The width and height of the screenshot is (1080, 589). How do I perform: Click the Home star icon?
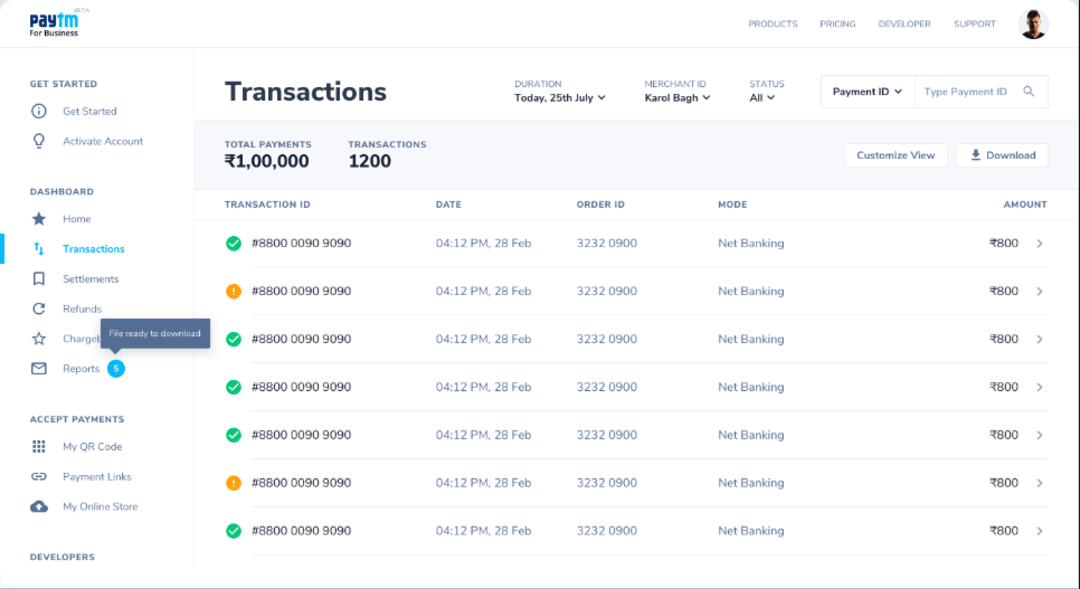coord(37,218)
